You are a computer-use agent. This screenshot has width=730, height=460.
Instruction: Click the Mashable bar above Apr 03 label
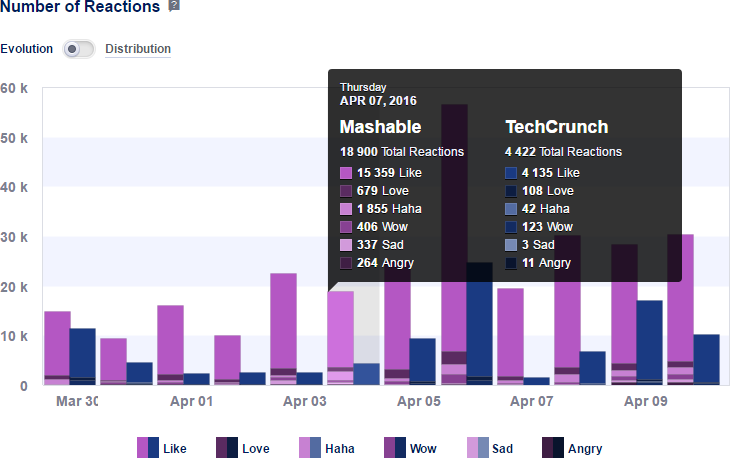[284, 329]
